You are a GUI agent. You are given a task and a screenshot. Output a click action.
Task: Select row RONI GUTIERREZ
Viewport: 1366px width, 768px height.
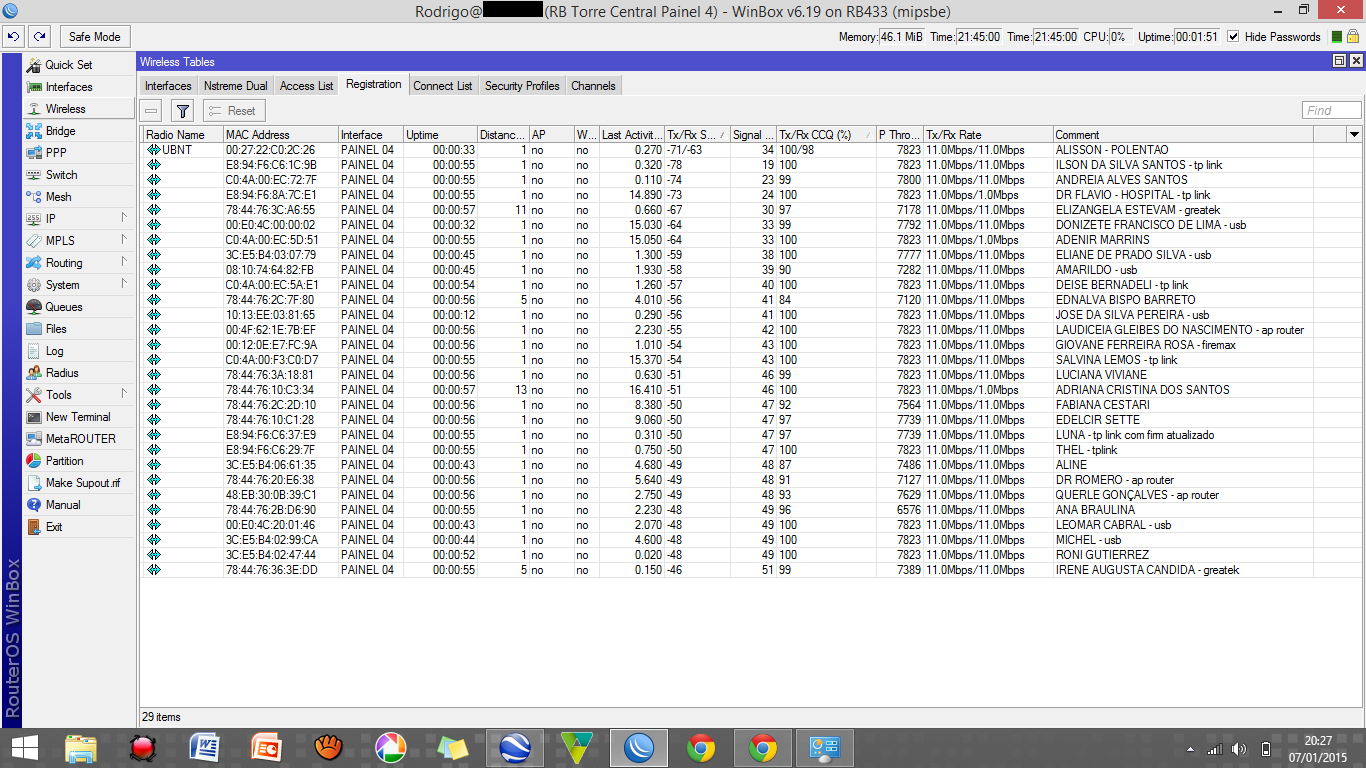(751, 555)
